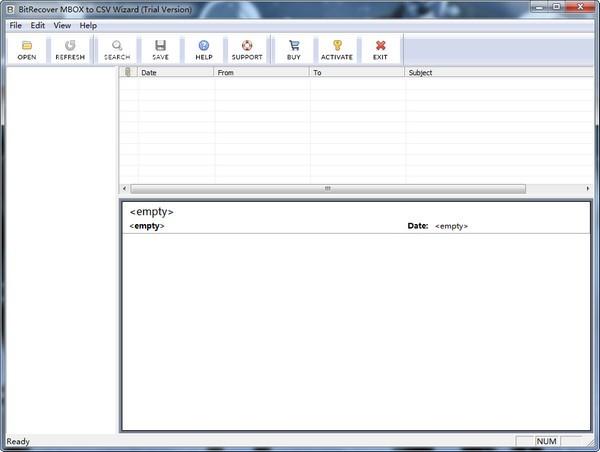Screen dimensions: 600x452
Task: Click the Buy cart icon
Action: 293,46
